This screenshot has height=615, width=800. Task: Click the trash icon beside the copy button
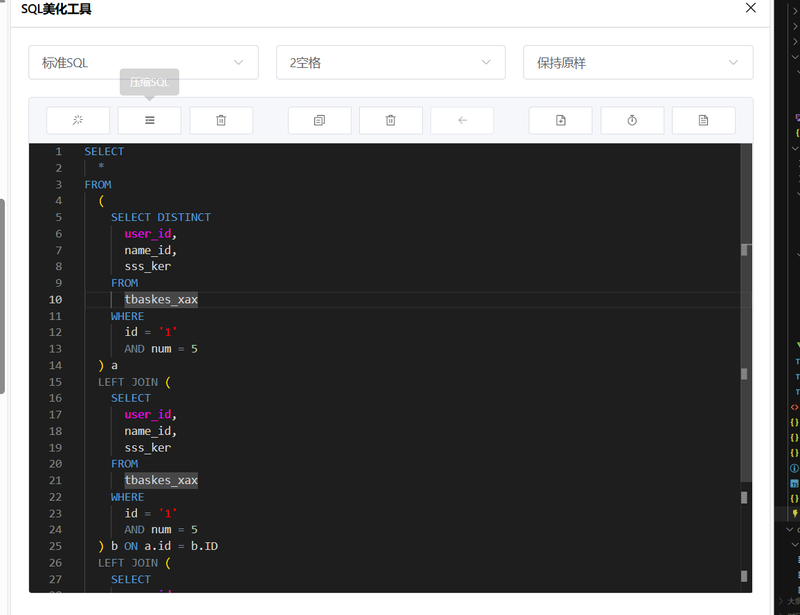pos(391,120)
